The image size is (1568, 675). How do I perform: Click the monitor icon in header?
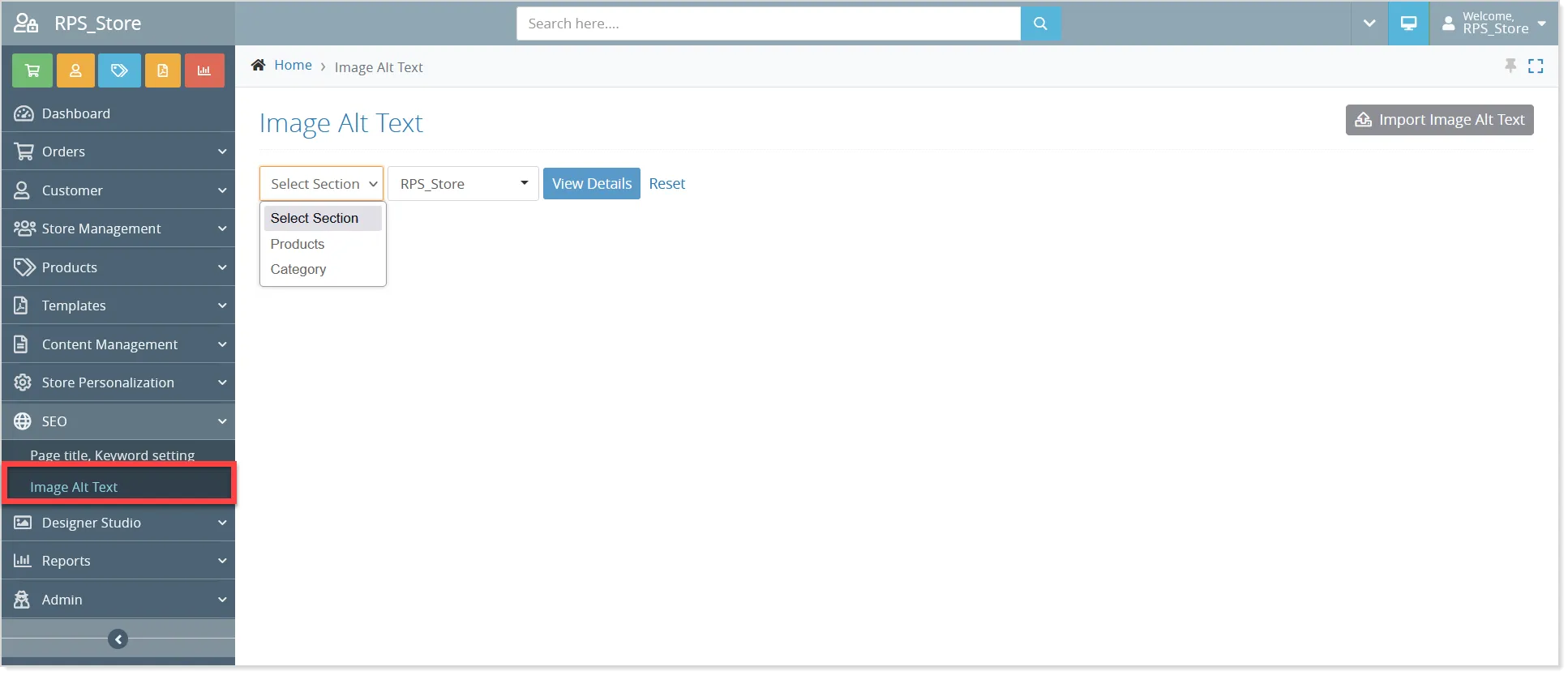pyautogui.click(x=1408, y=23)
